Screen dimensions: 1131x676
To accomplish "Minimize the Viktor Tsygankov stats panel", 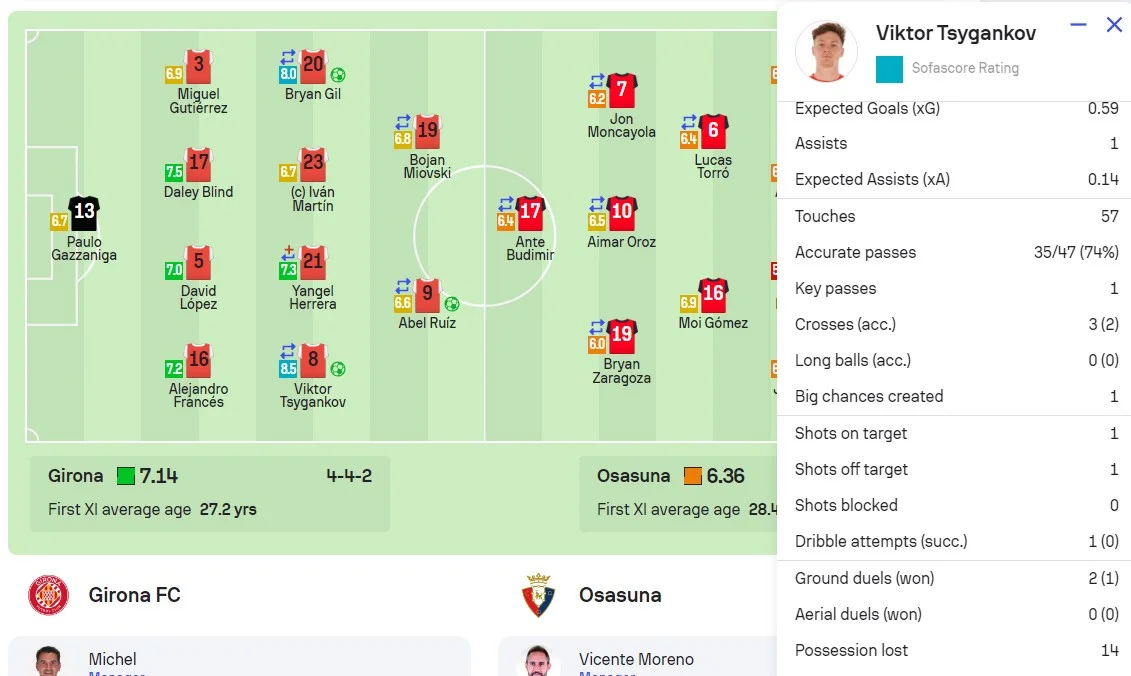I will (1078, 25).
